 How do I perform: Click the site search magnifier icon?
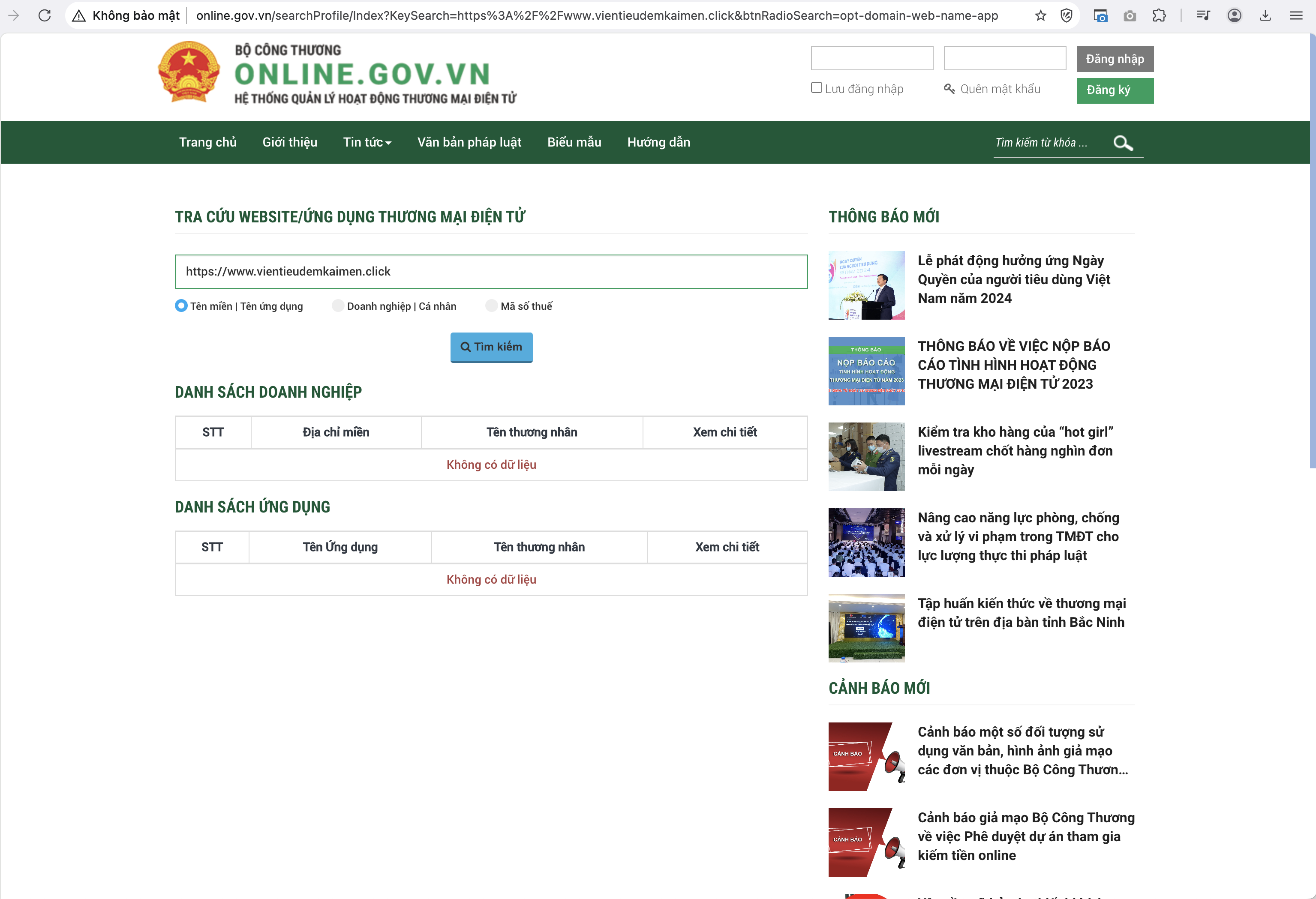click(1122, 143)
